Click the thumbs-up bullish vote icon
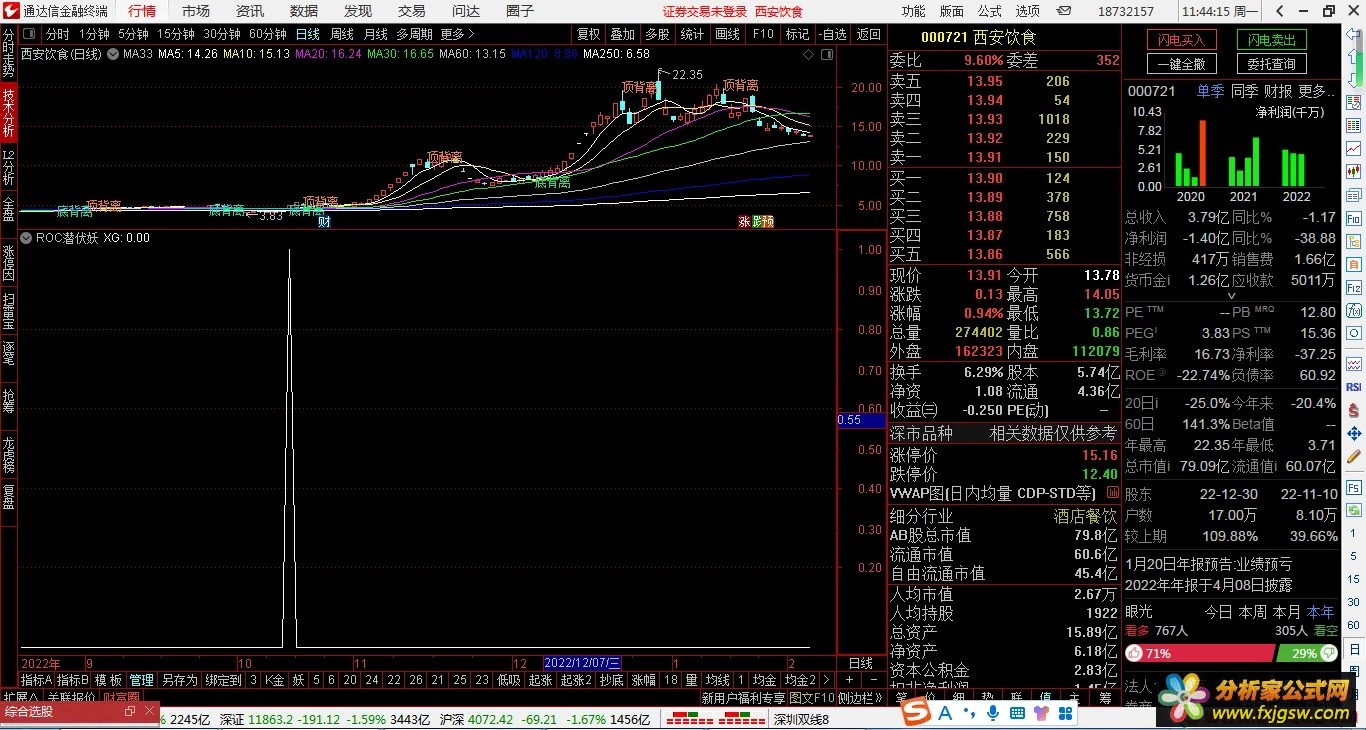 pyautogui.click(x=1134, y=653)
